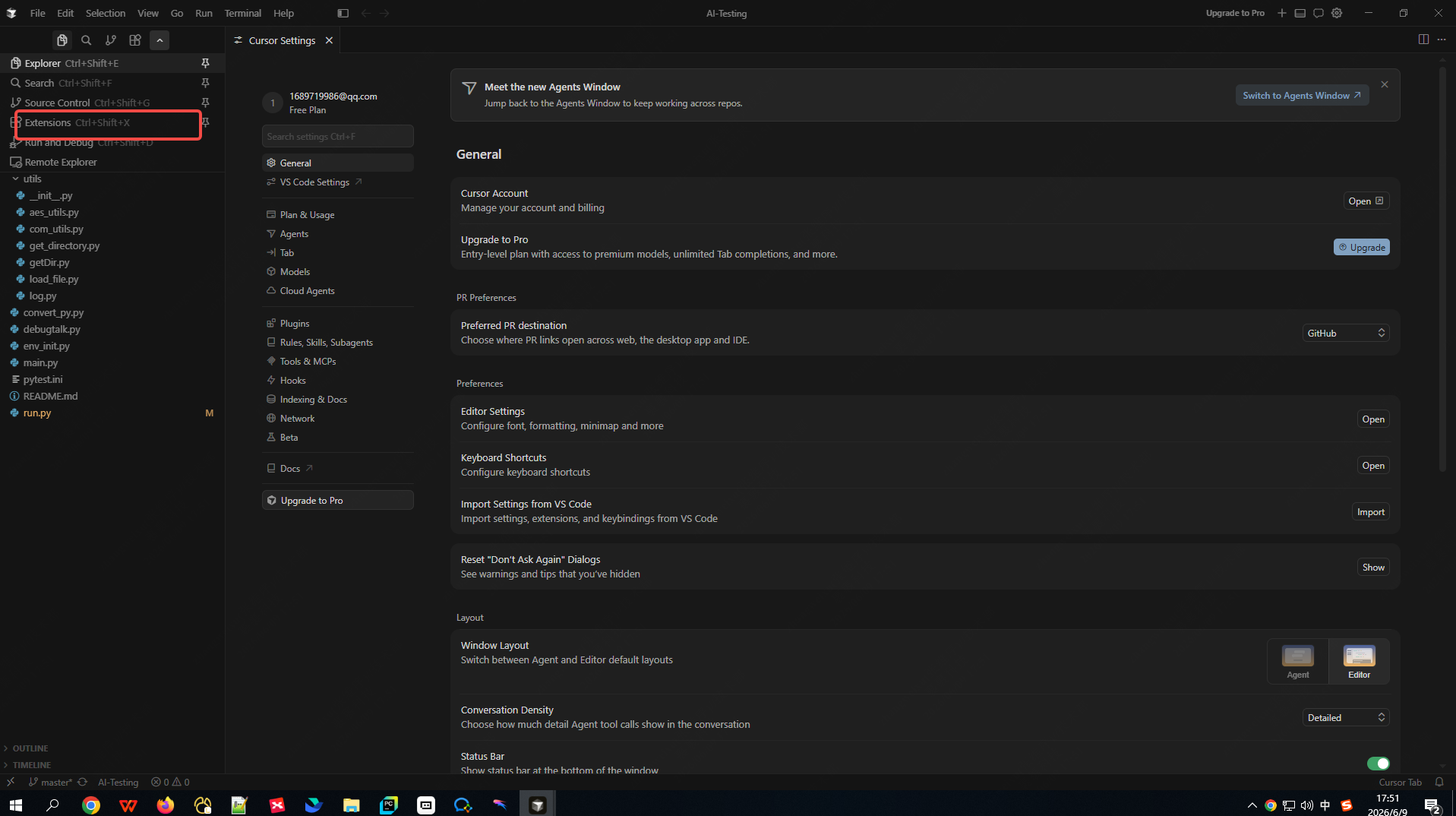
Task: Split the editor with the split icon
Action: tap(1423, 40)
